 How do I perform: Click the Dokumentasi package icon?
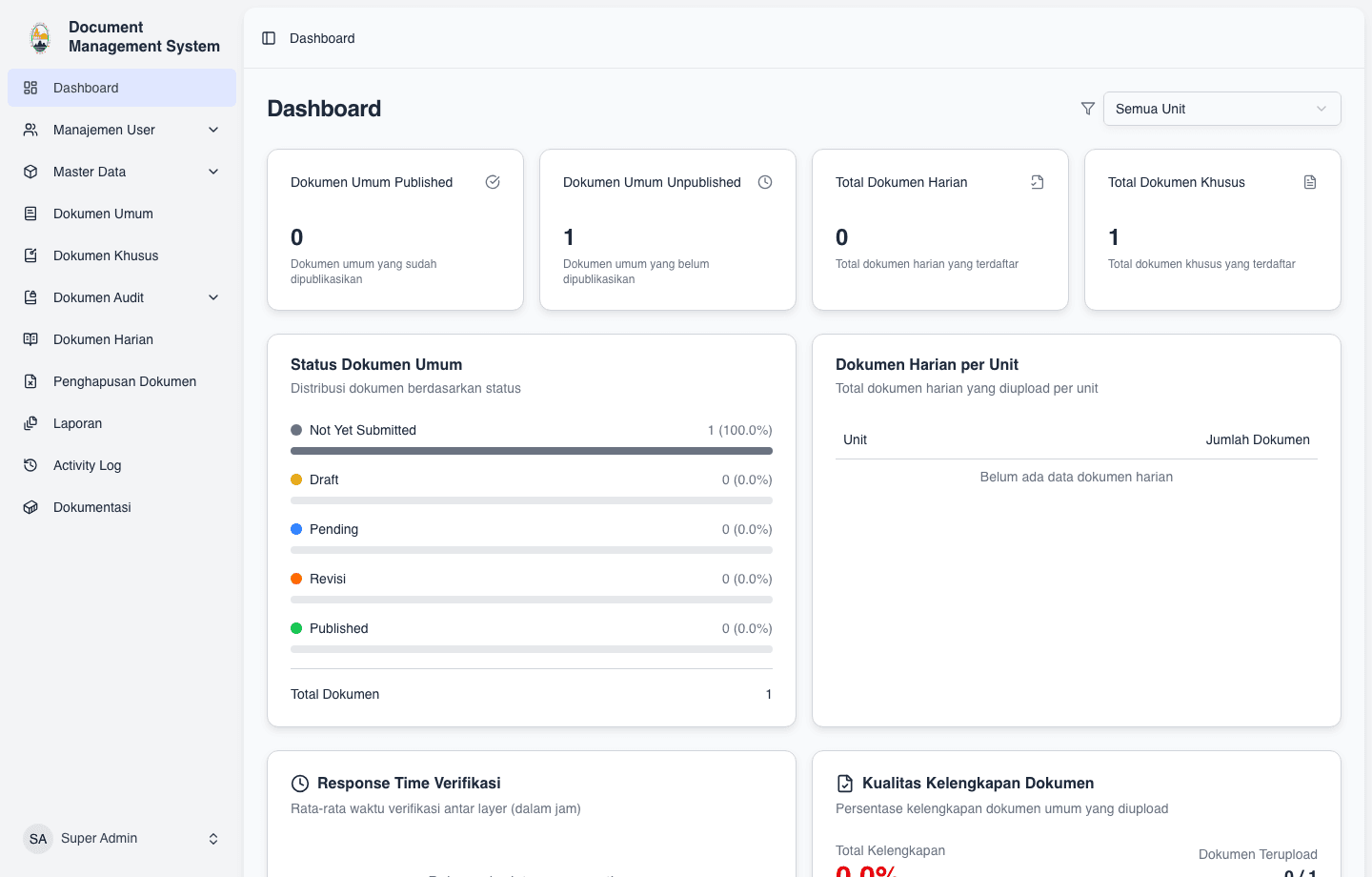click(30, 507)
